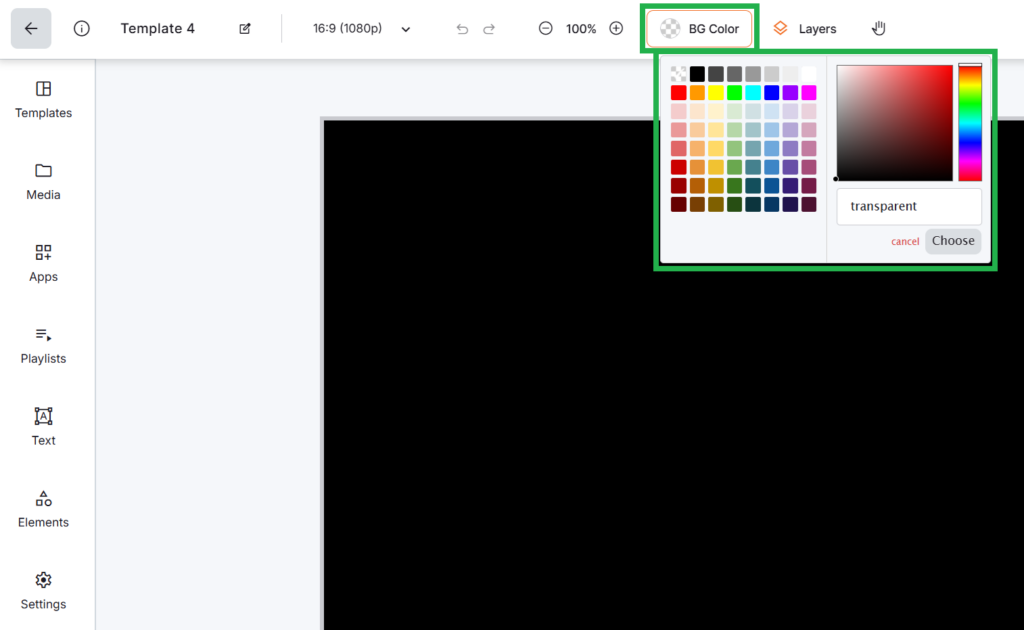Navigate back using the arrow button
This screenshot has height=630, width=1024.
point(31,28)
